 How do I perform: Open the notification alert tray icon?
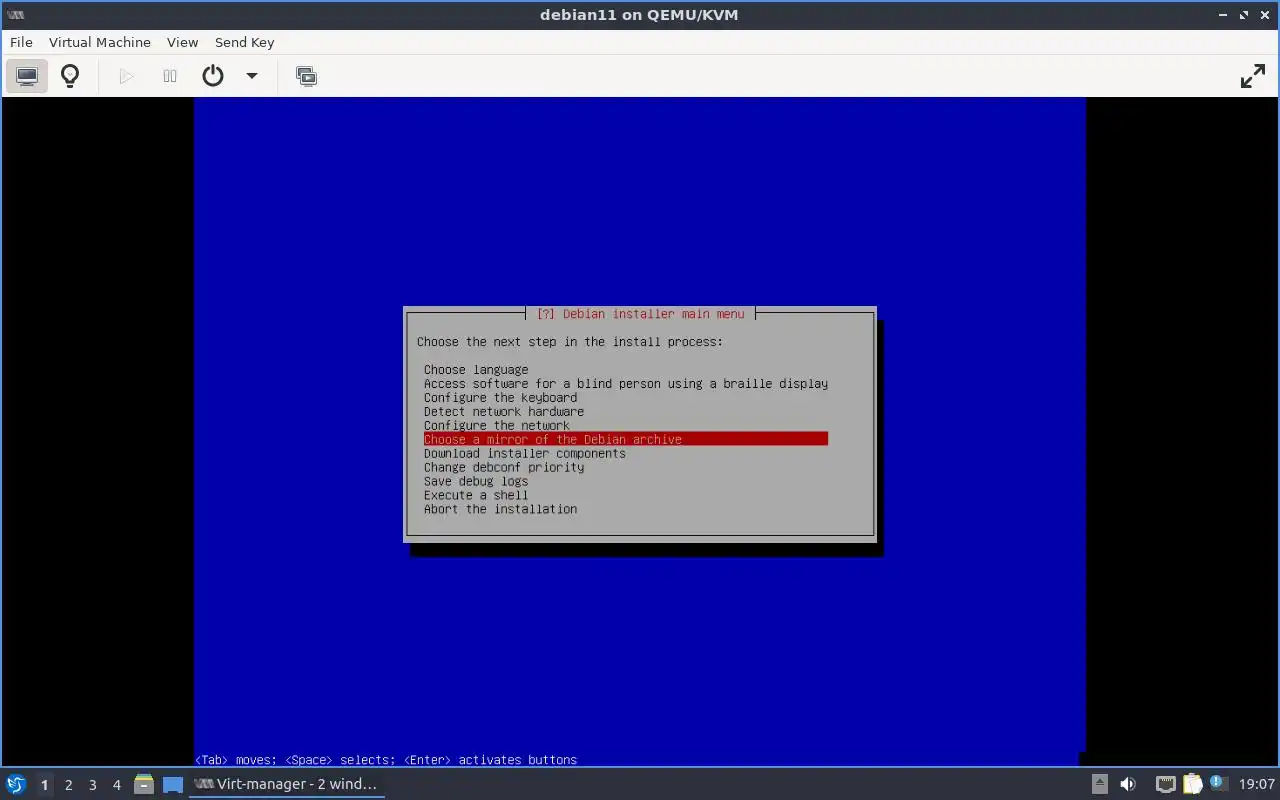[x=1218, y=784]
